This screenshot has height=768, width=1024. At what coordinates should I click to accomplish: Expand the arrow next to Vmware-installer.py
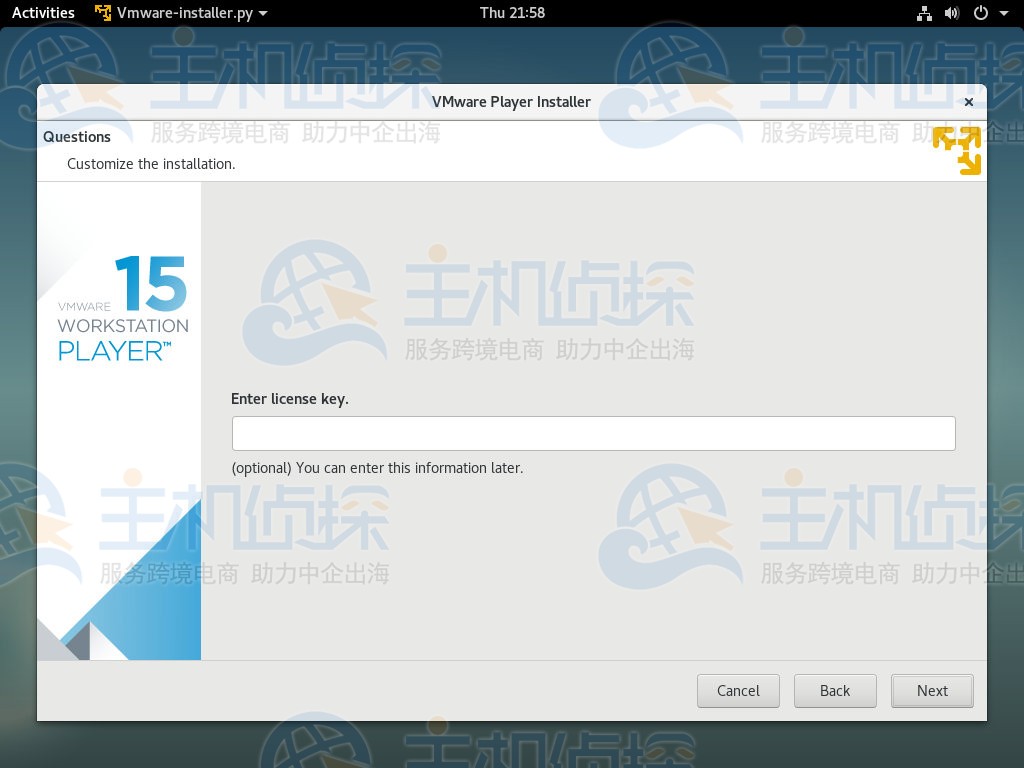coord(261,13)
